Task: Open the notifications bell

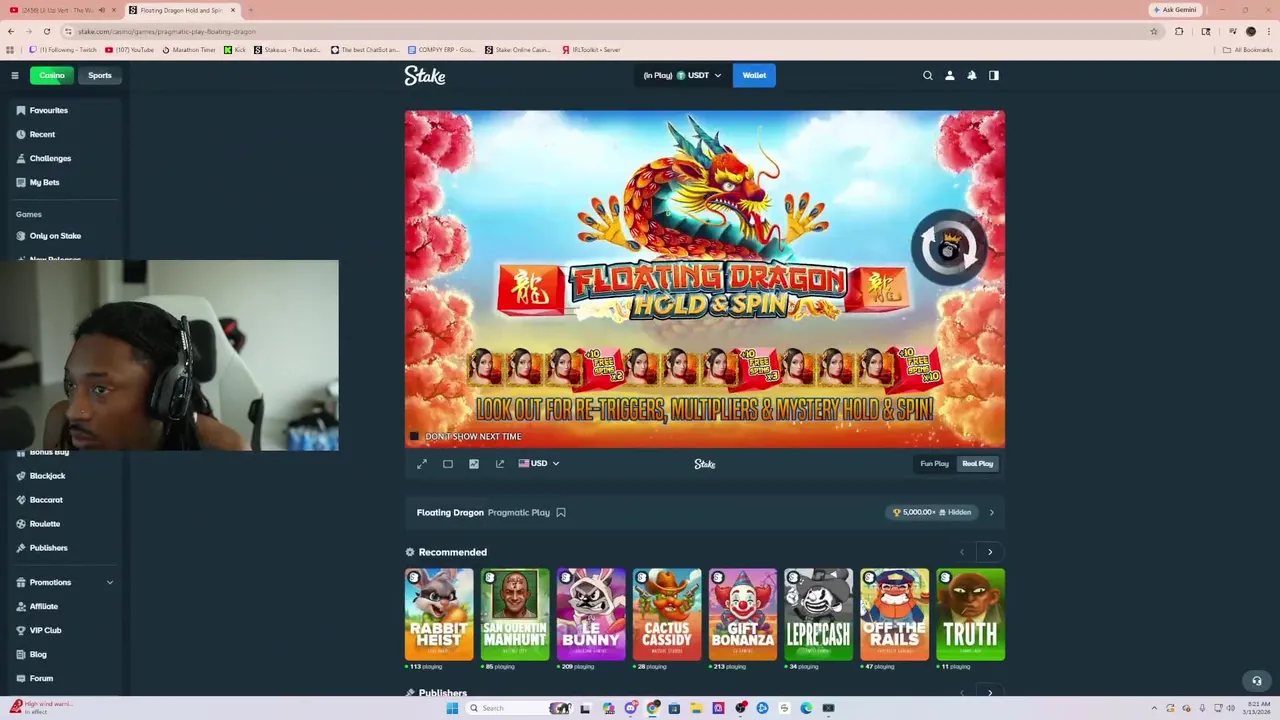Action: pos(971,75)
